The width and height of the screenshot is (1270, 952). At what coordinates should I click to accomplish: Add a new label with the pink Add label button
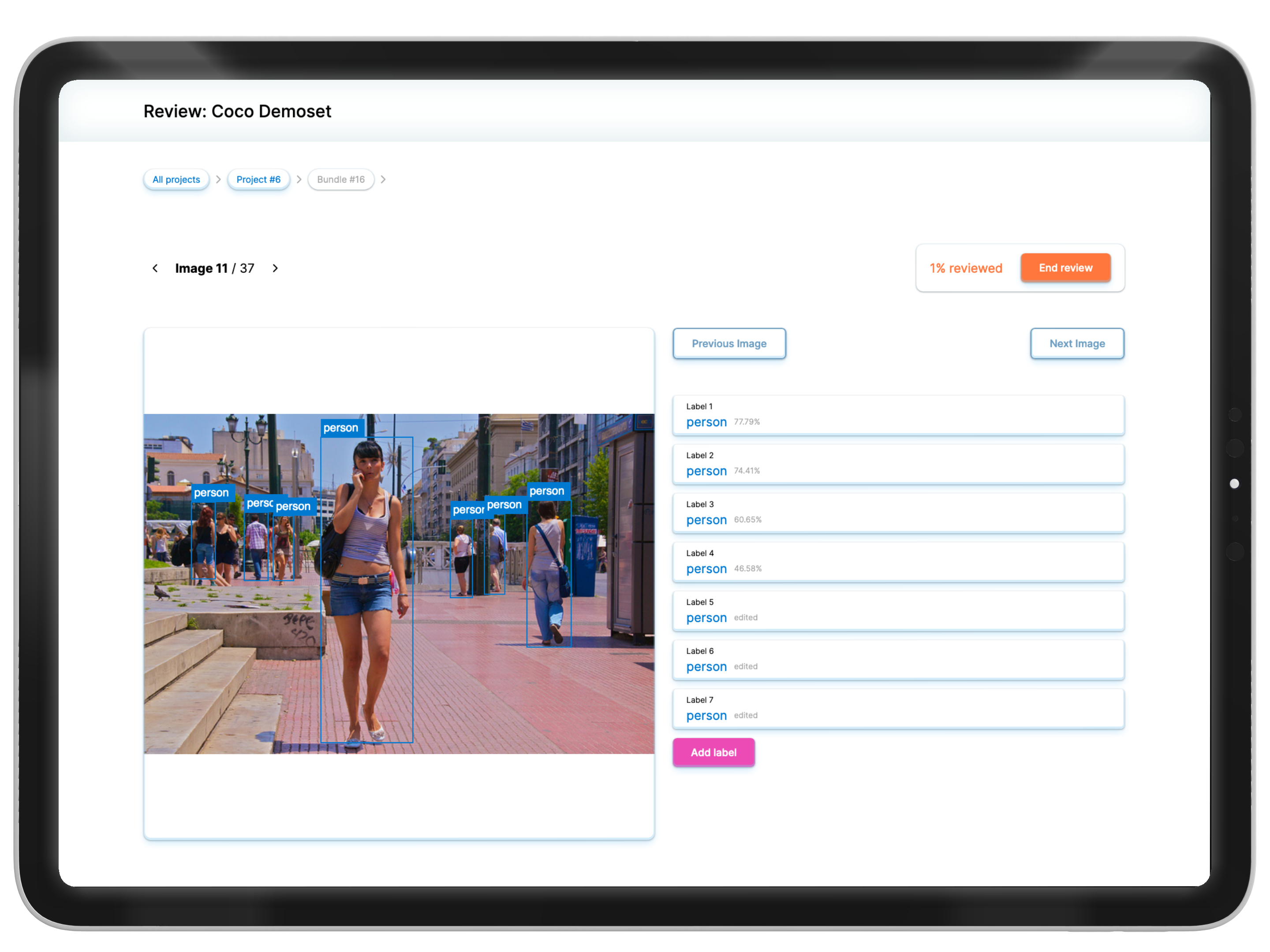click(713, 752)
